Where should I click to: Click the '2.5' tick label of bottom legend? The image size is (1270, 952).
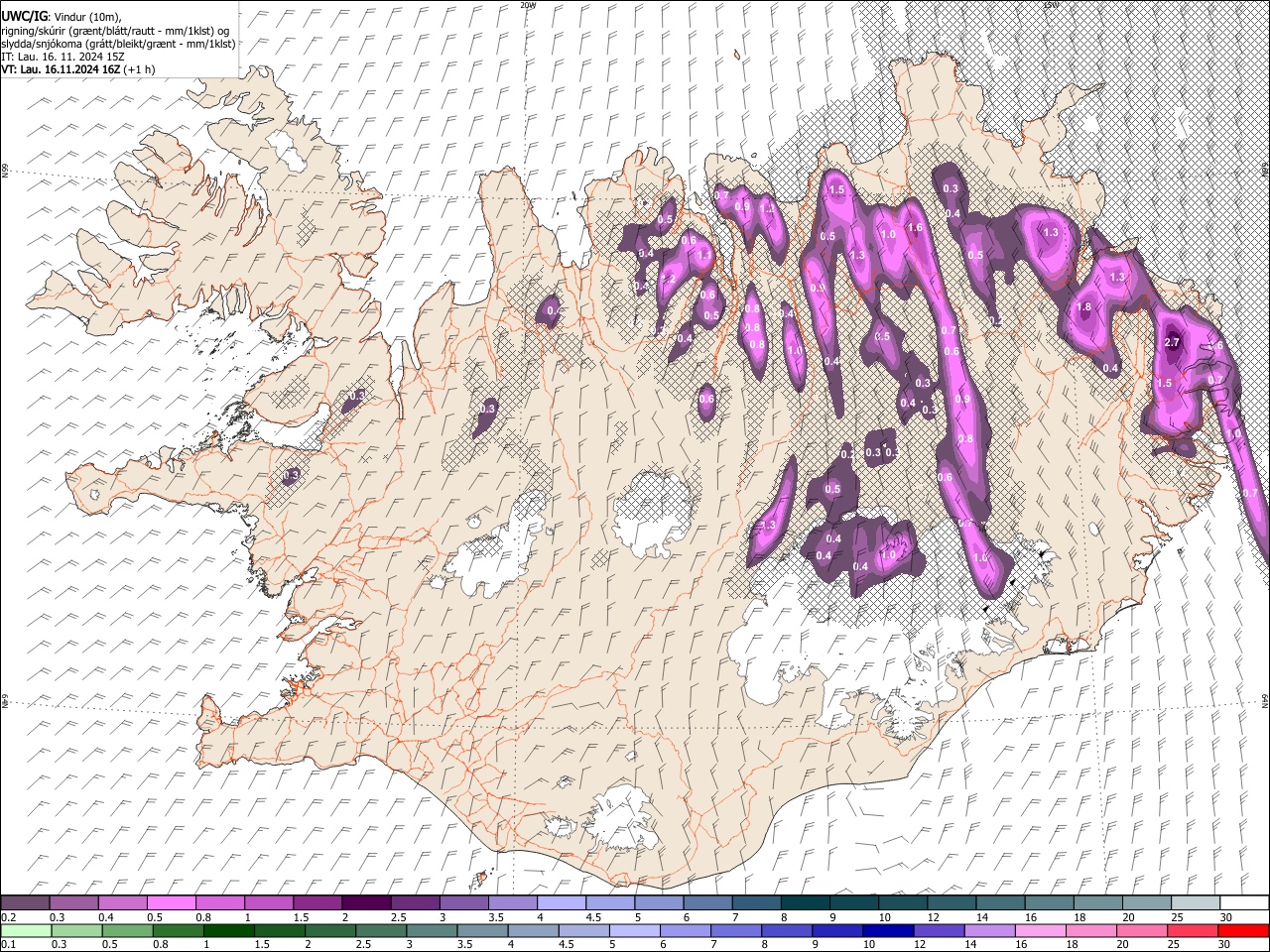(361, 945)
